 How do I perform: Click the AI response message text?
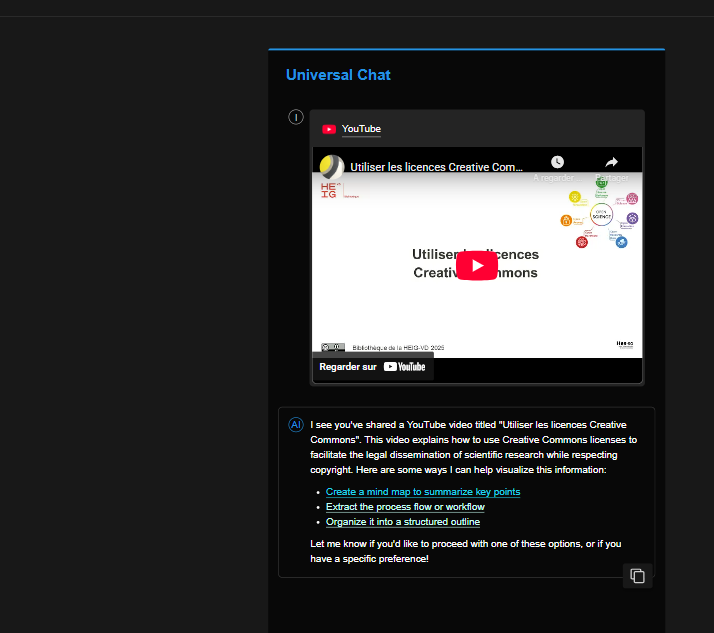pyautogui.click(x=473, y=447)
